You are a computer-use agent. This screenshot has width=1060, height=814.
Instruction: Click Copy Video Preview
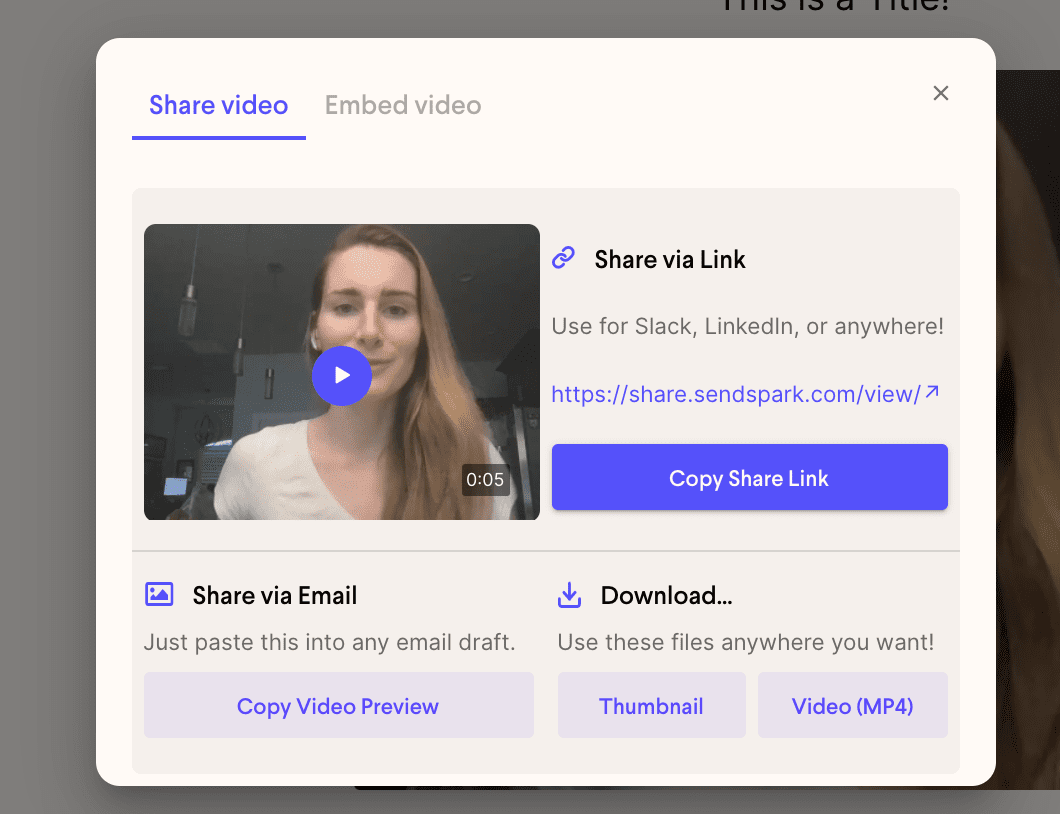pos(338,706)
